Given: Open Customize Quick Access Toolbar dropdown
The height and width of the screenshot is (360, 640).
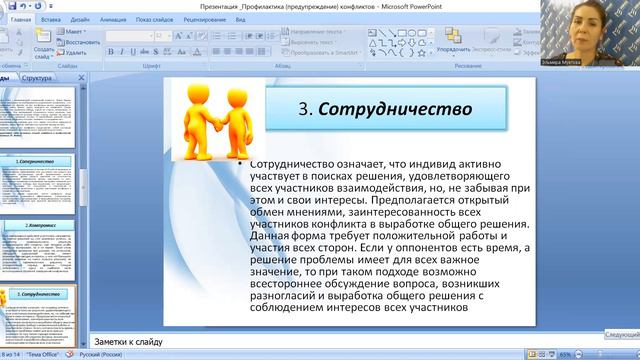Looking at the screenshot, I should 51,6.
